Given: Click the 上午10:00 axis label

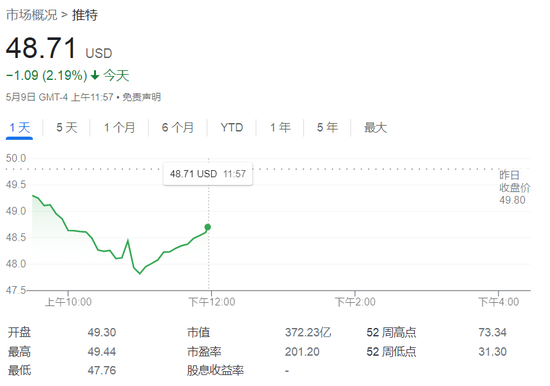Looking at the screenshot, I should click(68, 302).
